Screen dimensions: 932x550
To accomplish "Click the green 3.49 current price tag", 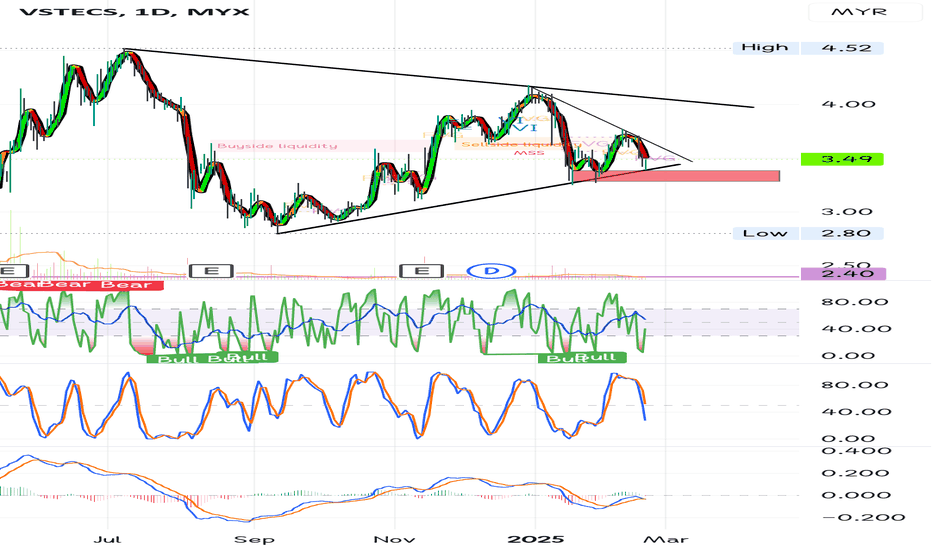I will (842, 159).
